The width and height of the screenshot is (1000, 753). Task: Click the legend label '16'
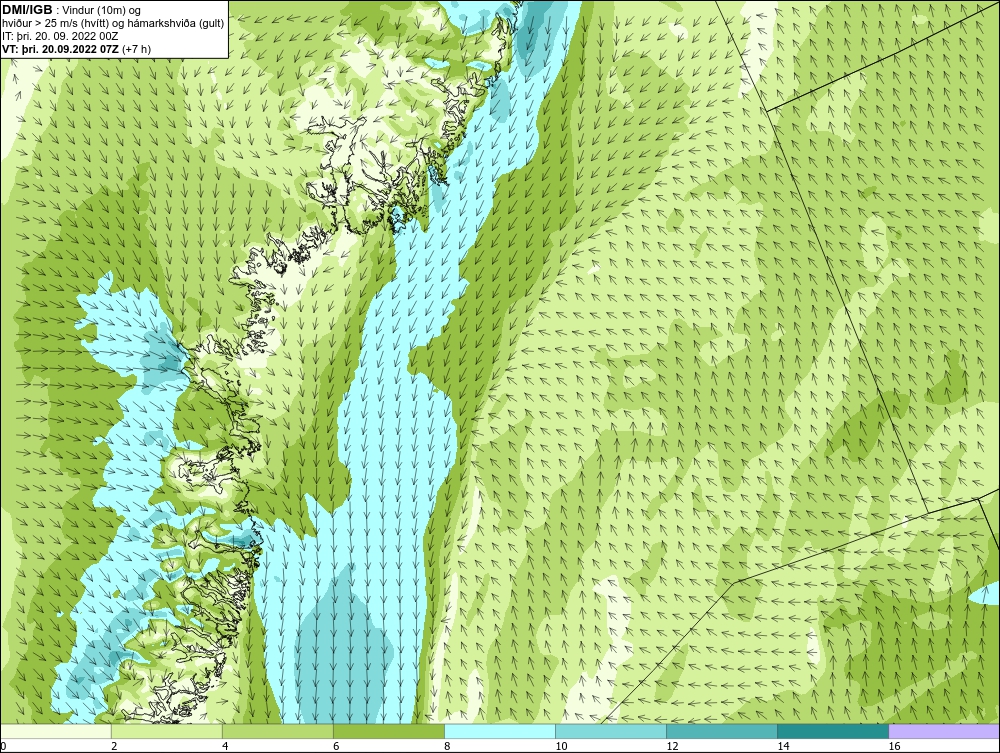pyautogui.click(x=893, y=747)
